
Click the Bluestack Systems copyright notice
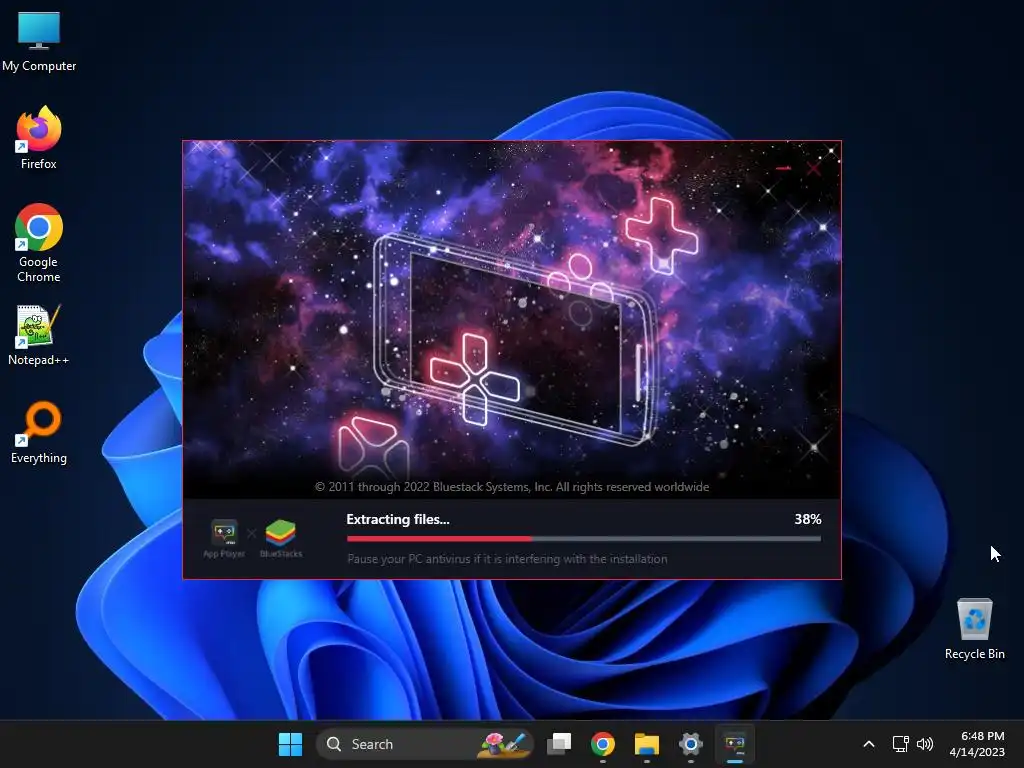[x=512, y=487]
